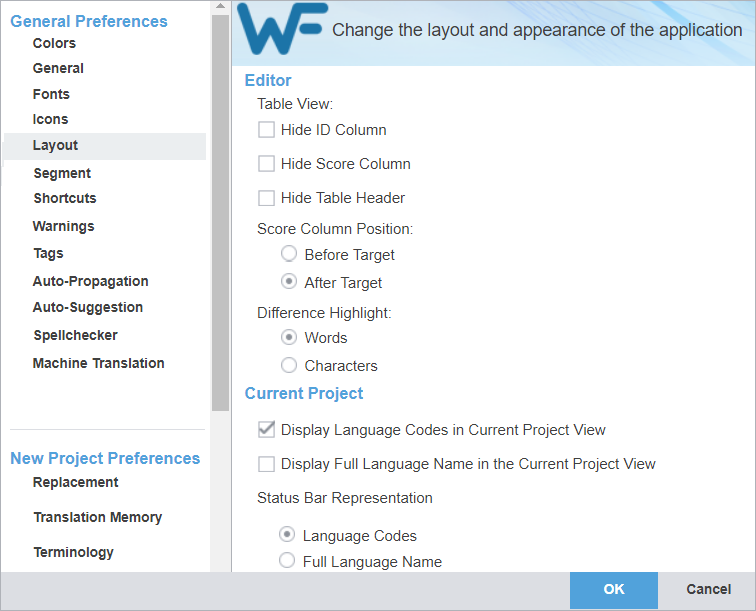Select Before Target score position
Image resolution: width=756 pixels, height=611 pixels.
click(x=289, y=255)
